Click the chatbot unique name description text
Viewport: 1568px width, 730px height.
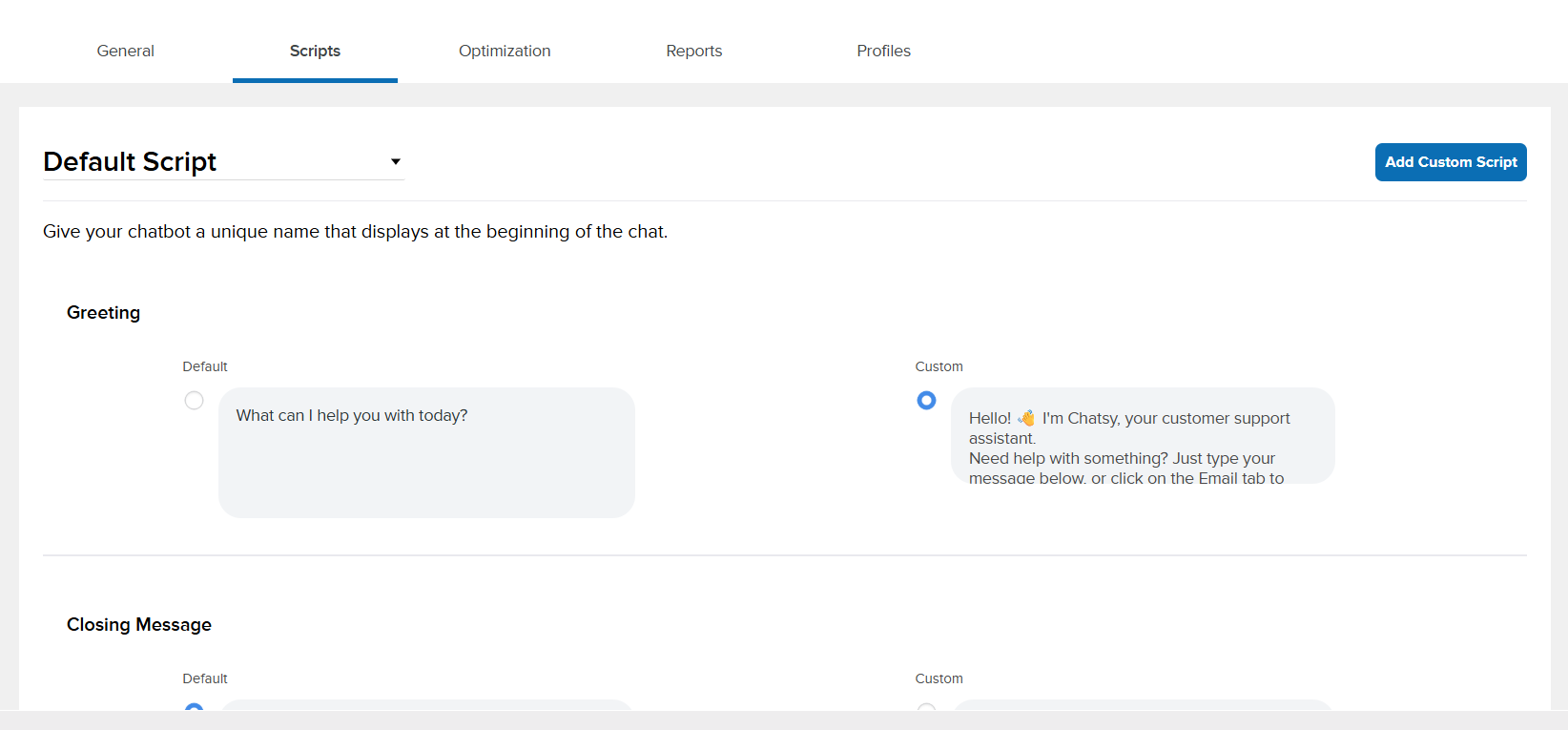pos(355,232)
